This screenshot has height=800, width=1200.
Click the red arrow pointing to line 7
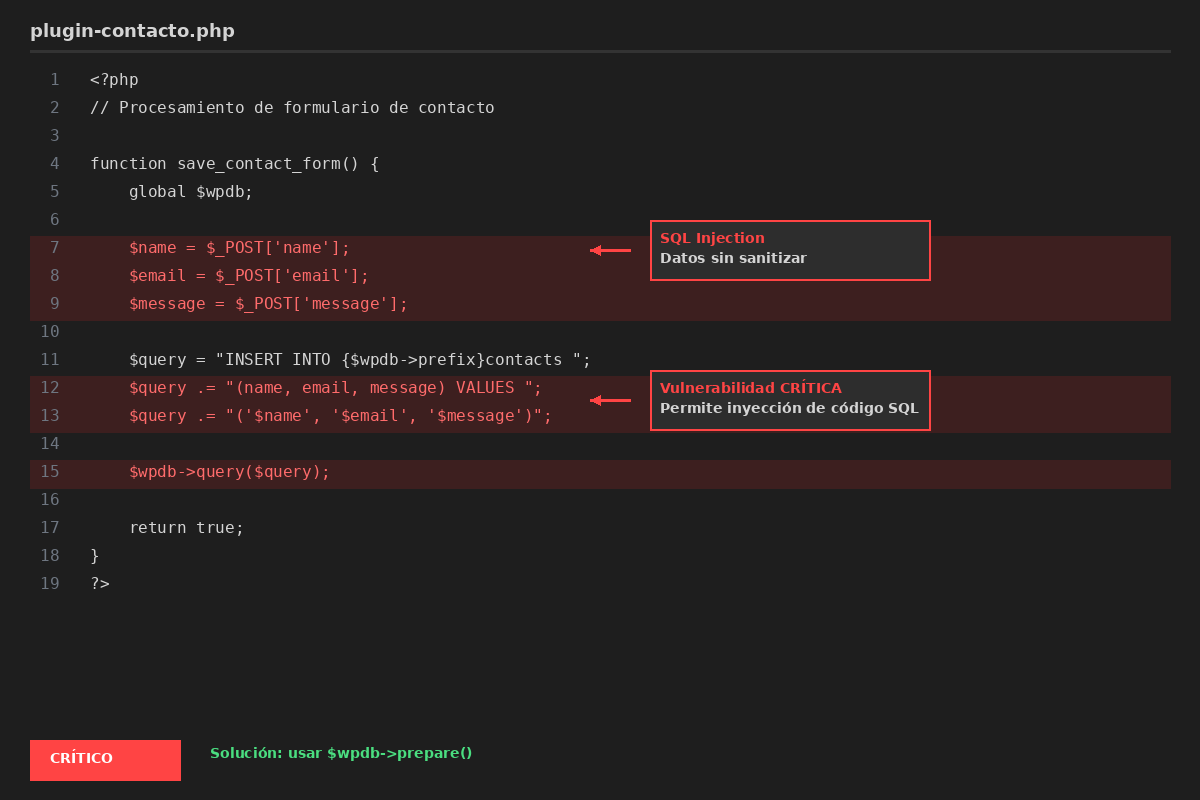point(610,250)
